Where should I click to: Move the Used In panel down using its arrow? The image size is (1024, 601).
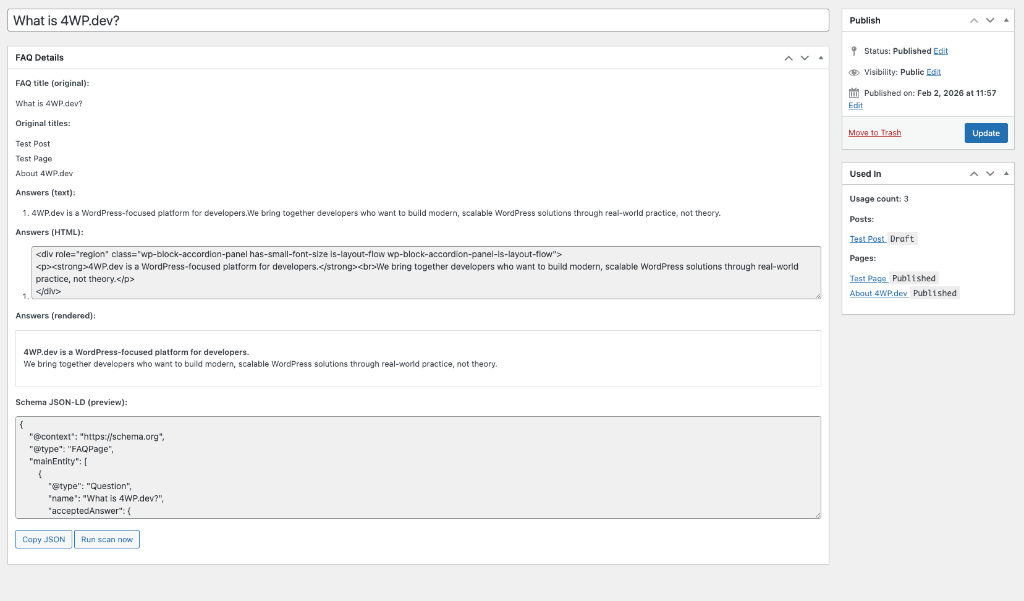(990, 173)
